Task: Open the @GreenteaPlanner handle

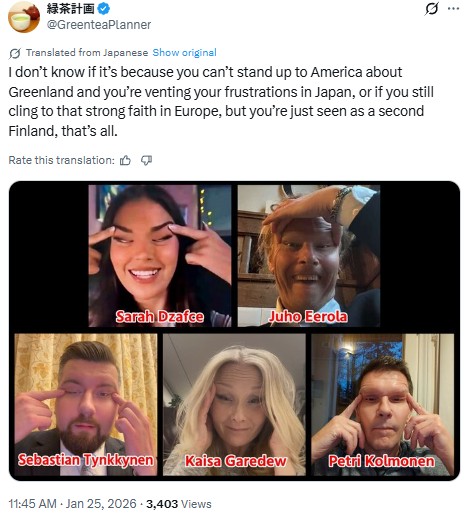Action: point(99,25)
